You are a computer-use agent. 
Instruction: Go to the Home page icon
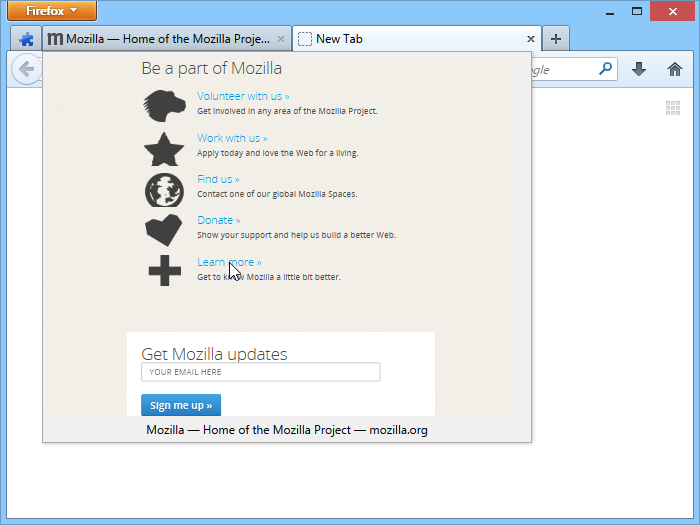coord(675,70)
